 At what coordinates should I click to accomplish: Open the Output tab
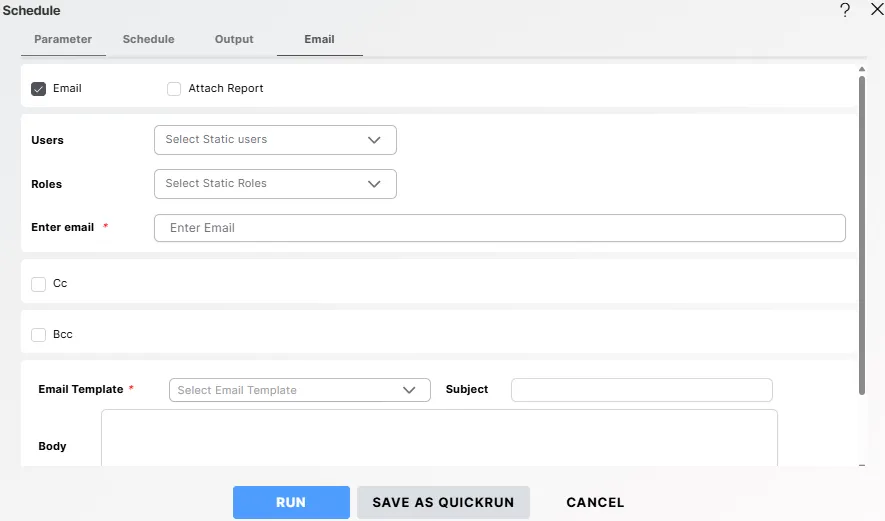(234, 40)
